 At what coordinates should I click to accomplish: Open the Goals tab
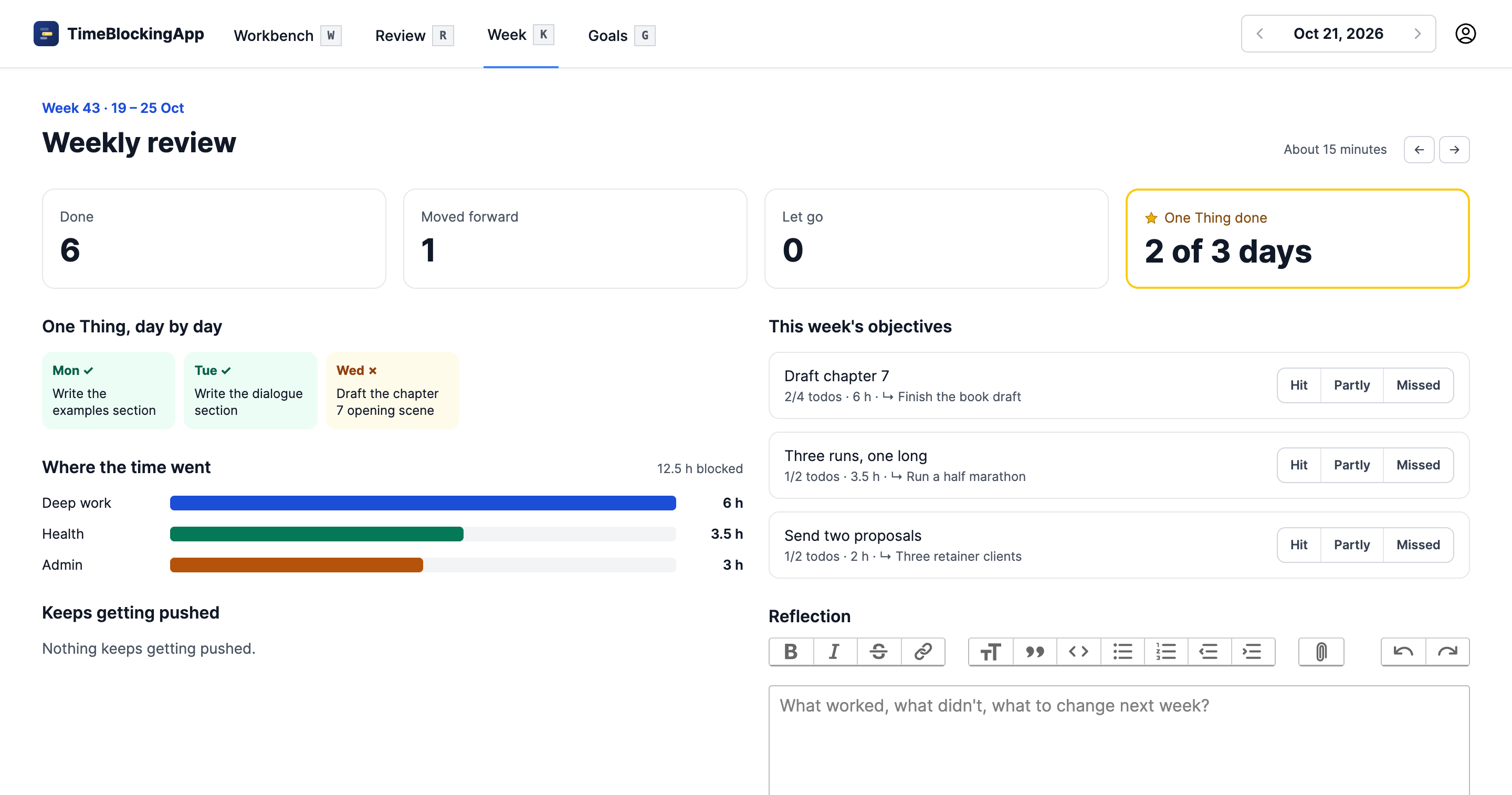[x=621, y=35]
